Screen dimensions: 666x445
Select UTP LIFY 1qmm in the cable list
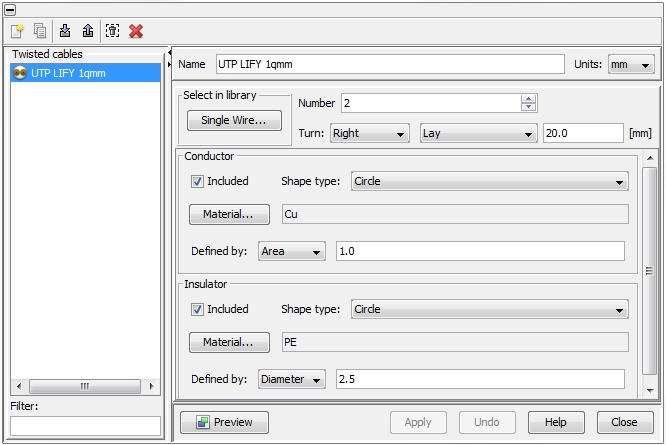(68, 73)
